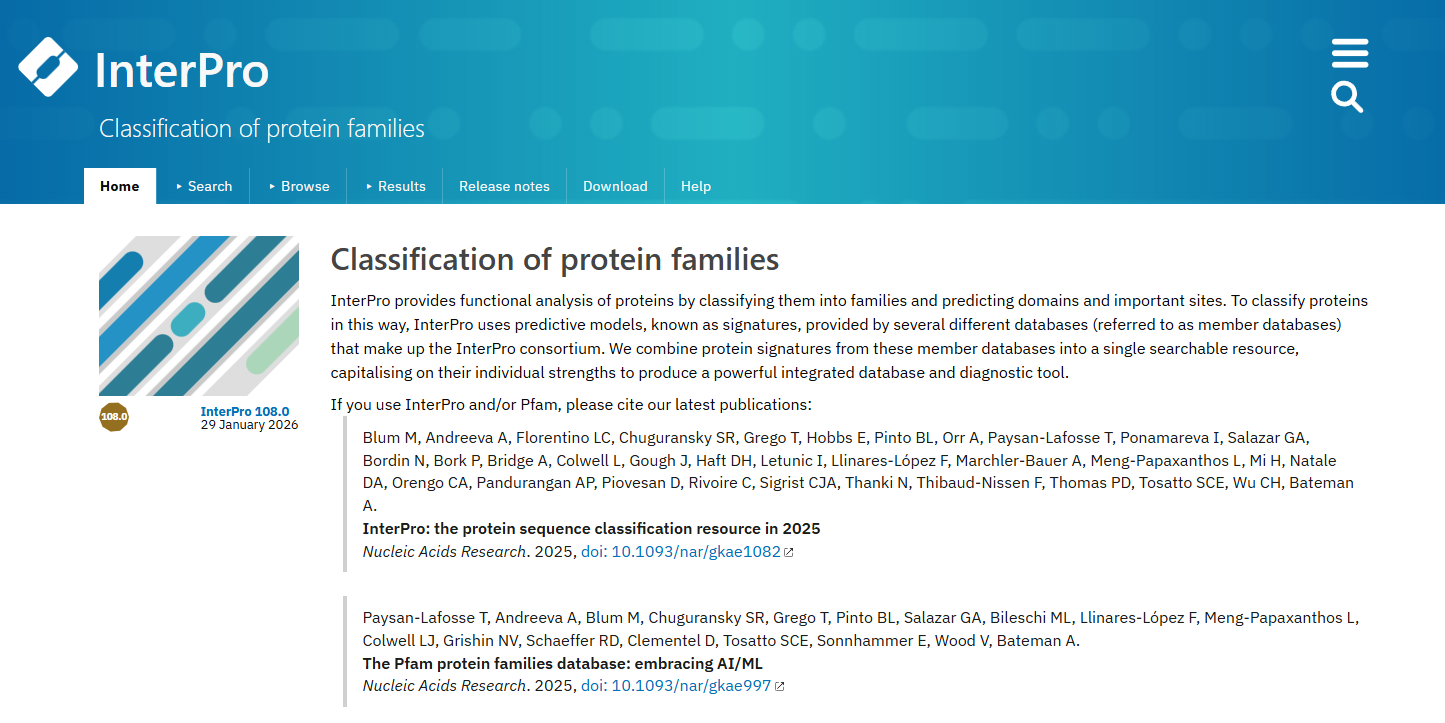Follow doi: 10.1093/nar/gkae1082 link
1445x723 pixels.
coord(681,552)
